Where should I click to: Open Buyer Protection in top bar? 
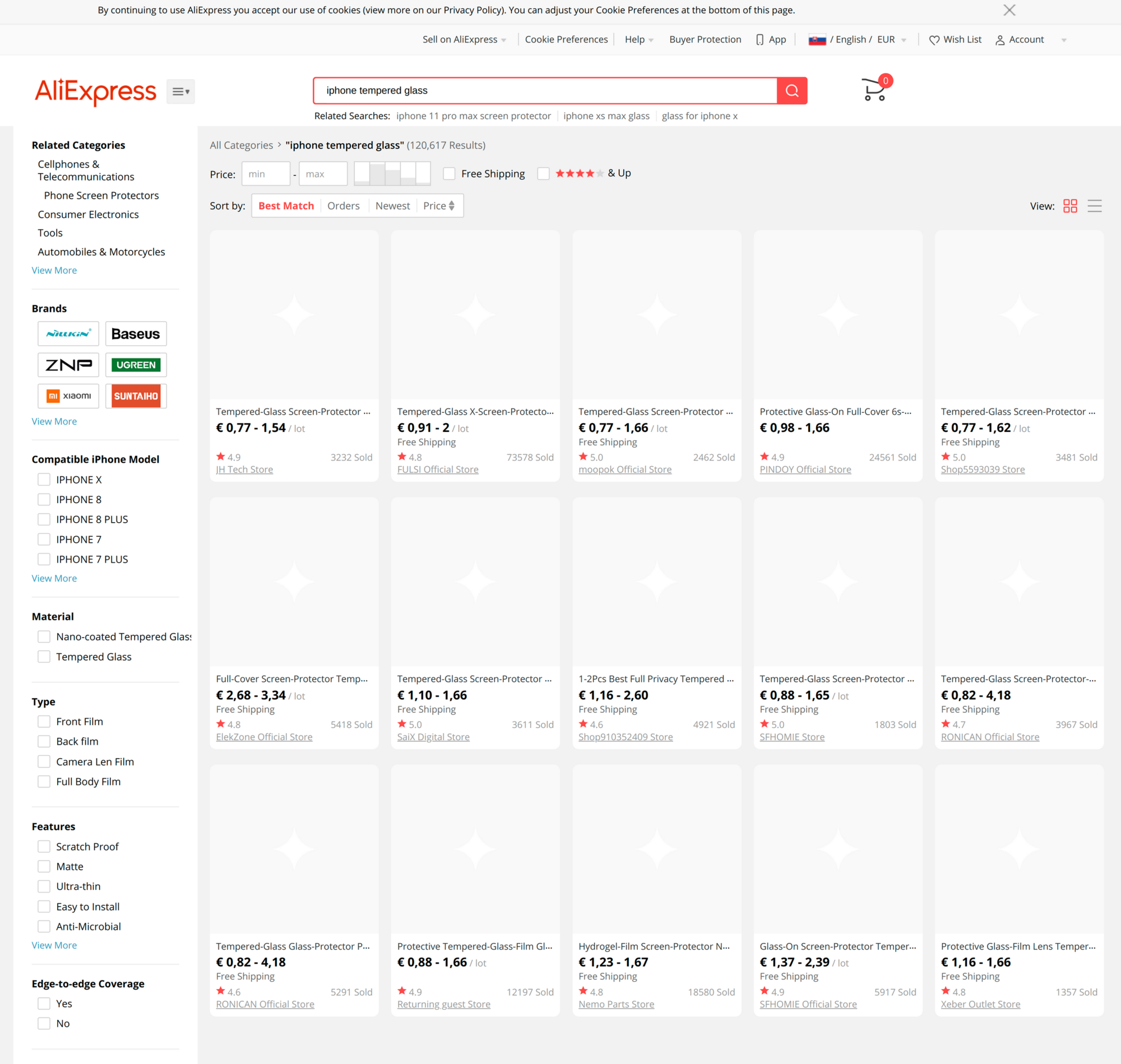(705, 40)
